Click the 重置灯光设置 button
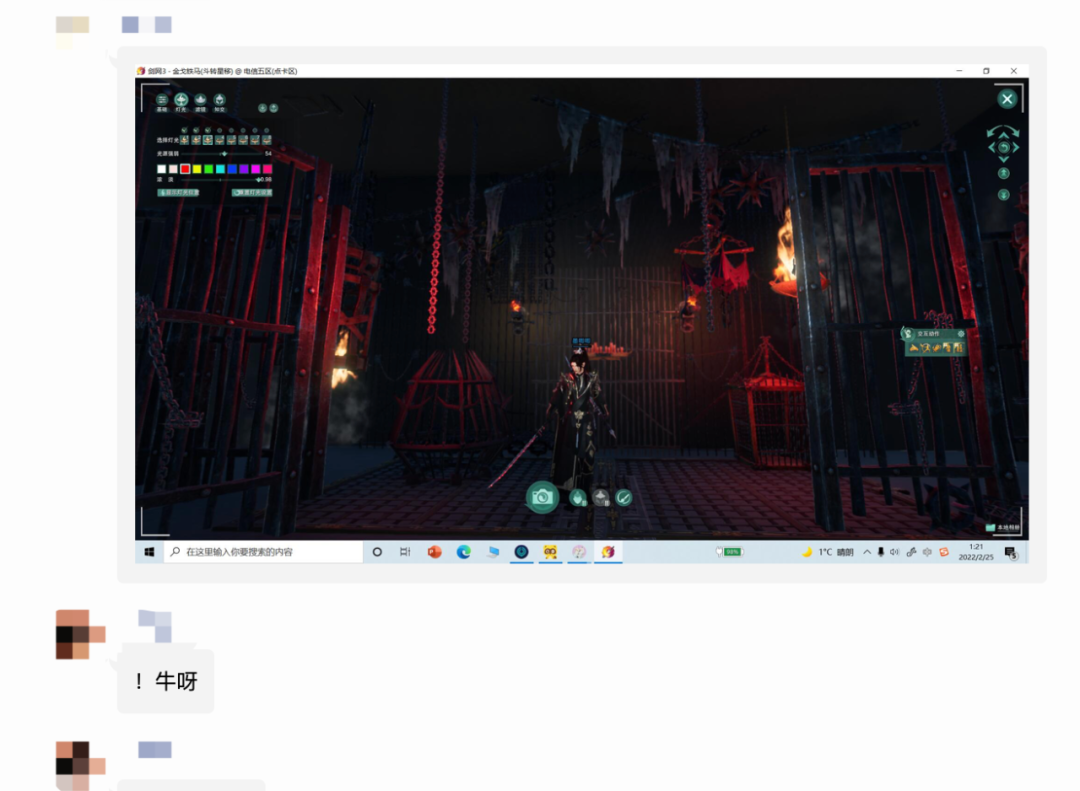Viewport: 1080px width, 791px height. pos(252,192)
